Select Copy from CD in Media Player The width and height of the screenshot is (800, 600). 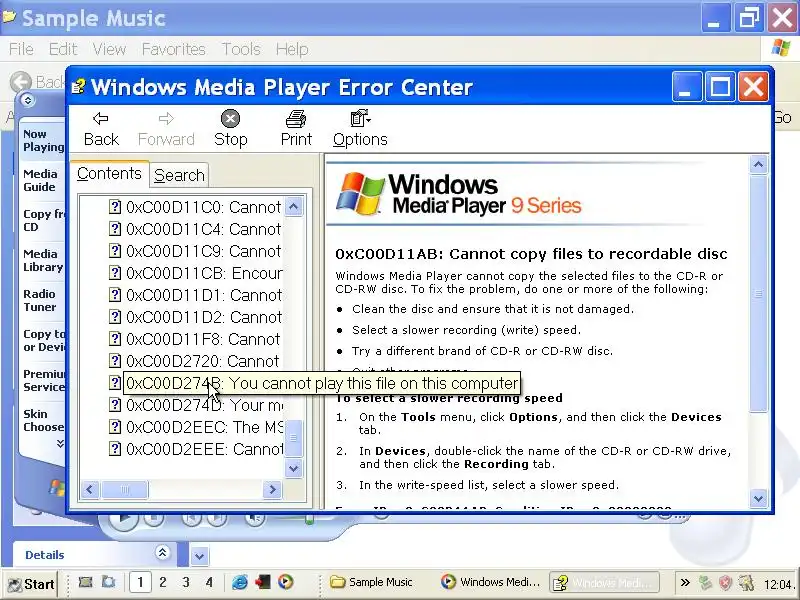coord(43,220)
